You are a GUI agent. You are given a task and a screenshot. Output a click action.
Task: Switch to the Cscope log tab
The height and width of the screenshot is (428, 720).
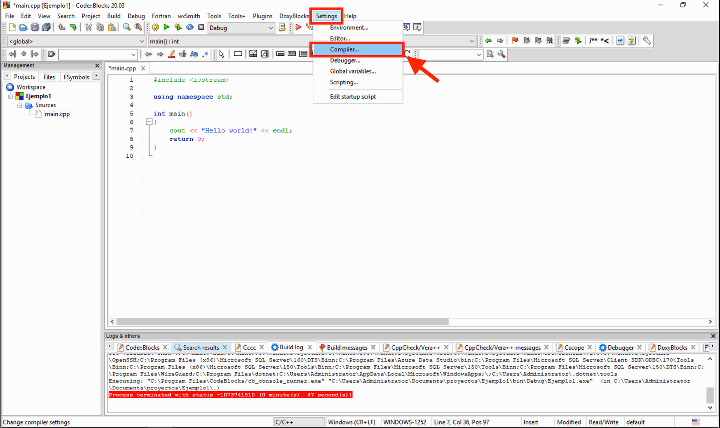coord(574,348)
